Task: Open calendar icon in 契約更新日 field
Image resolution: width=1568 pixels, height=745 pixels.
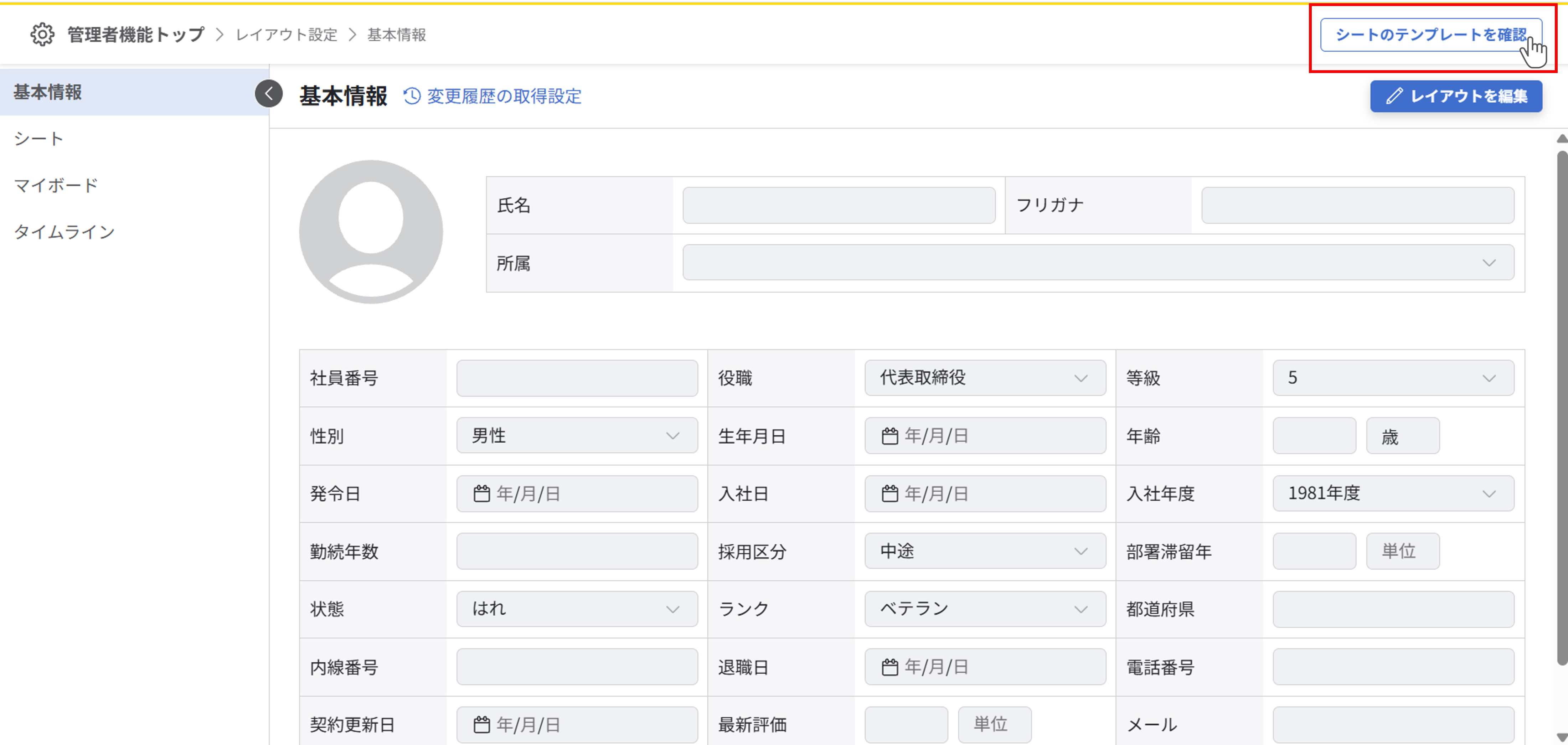Action: pos(481,725)
